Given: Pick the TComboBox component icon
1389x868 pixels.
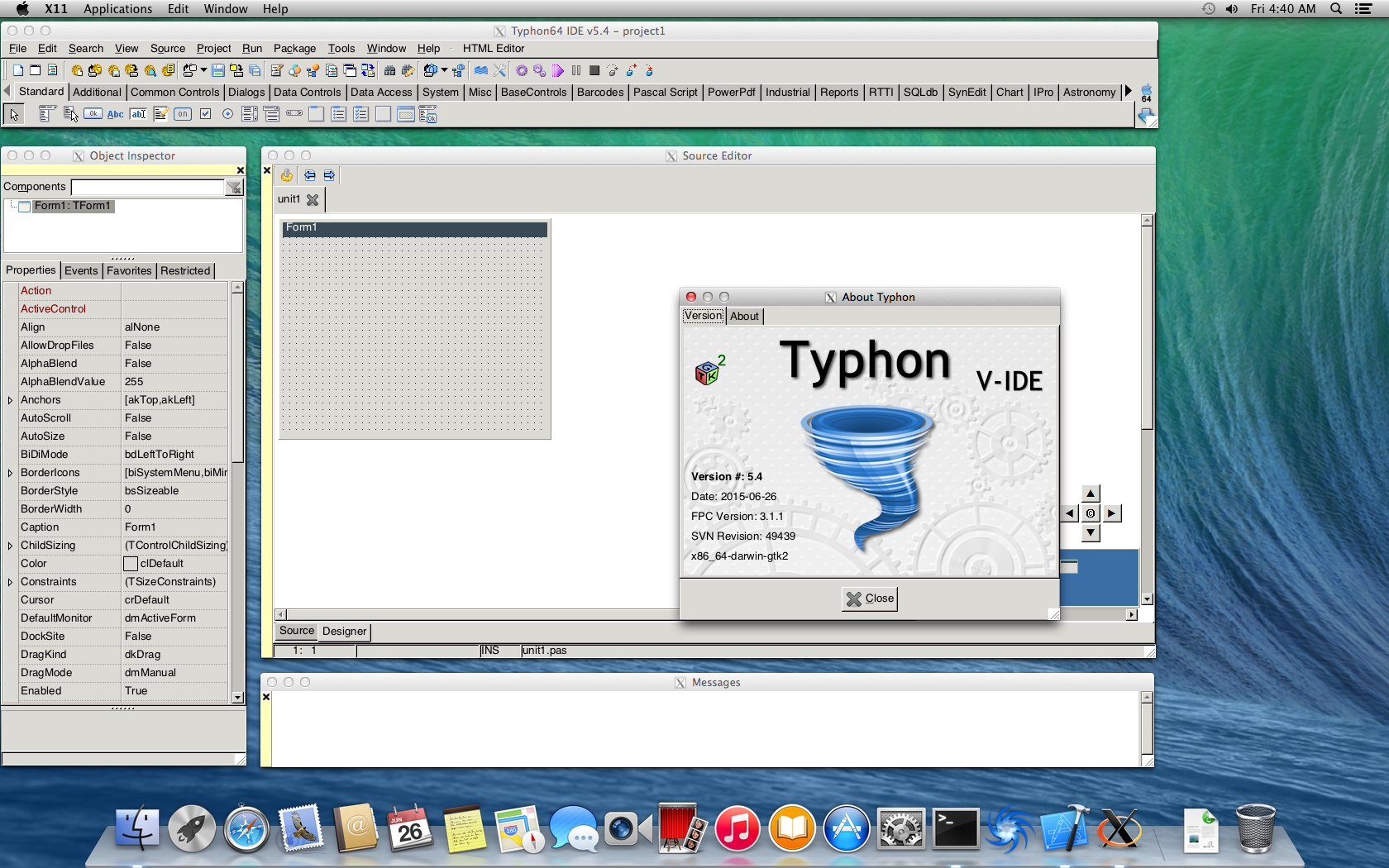Looking at the screenshot, I should tap(271, 114).
